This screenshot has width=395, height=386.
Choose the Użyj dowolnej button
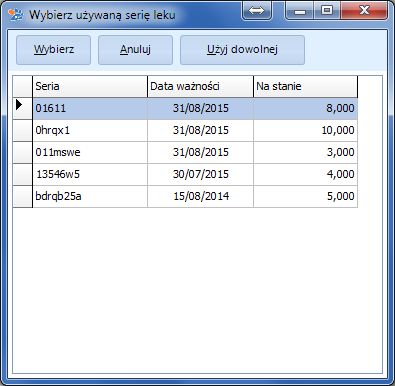(242, 50)
